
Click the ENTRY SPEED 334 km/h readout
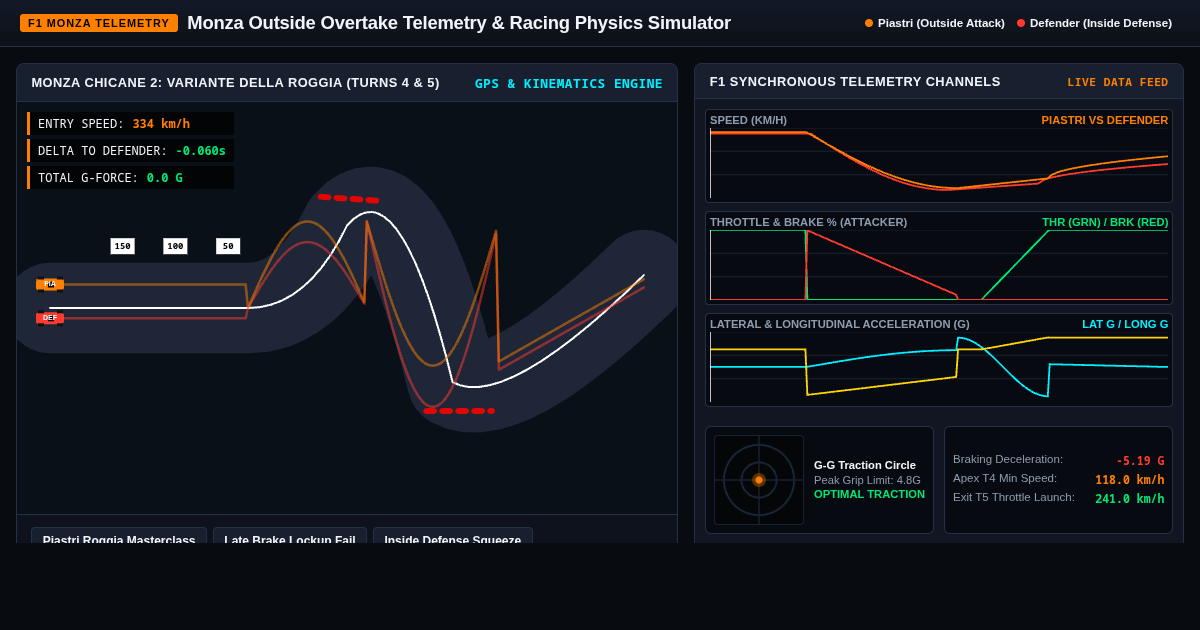click(x=131, y=124)
